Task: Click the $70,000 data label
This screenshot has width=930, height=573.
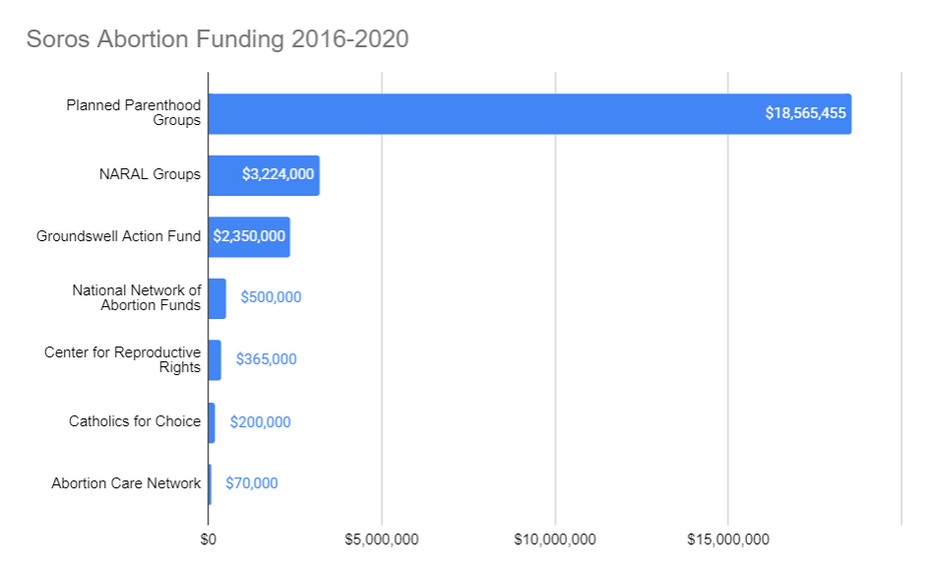Action: pos(251,484)
